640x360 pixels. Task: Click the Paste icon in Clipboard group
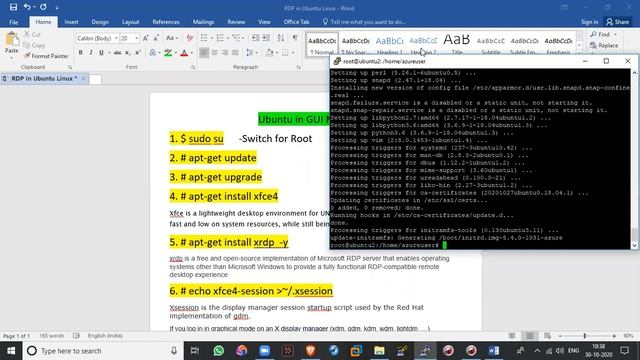(x=12, y=40)
